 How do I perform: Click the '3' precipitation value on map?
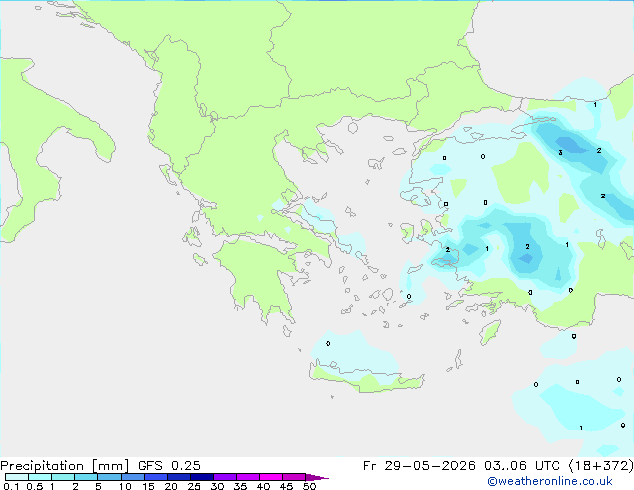tap(560, 153)
